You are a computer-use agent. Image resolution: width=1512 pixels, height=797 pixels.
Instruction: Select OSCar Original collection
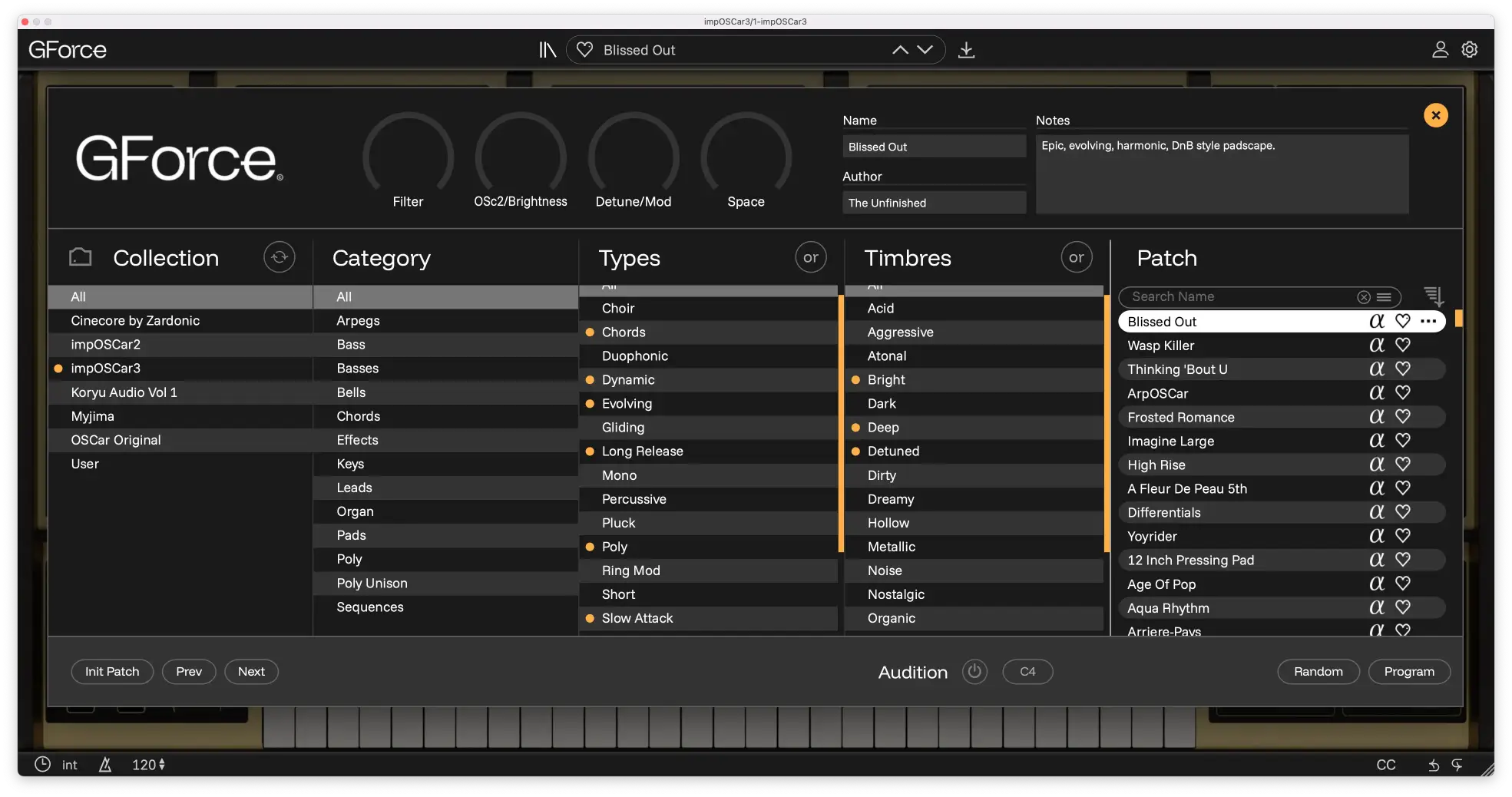pos(180,440)
